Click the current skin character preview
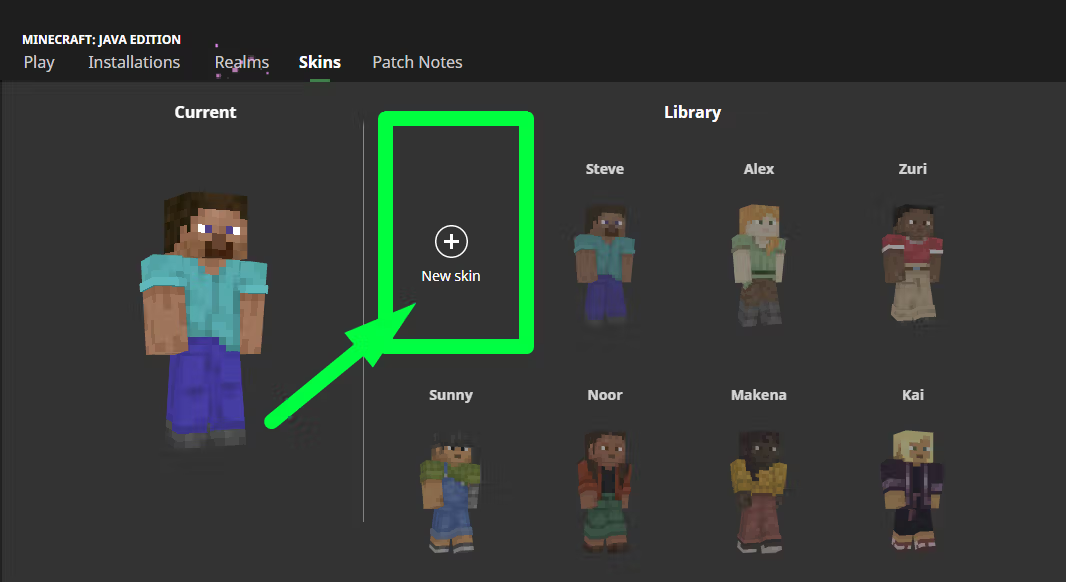 tap(204, 319)
